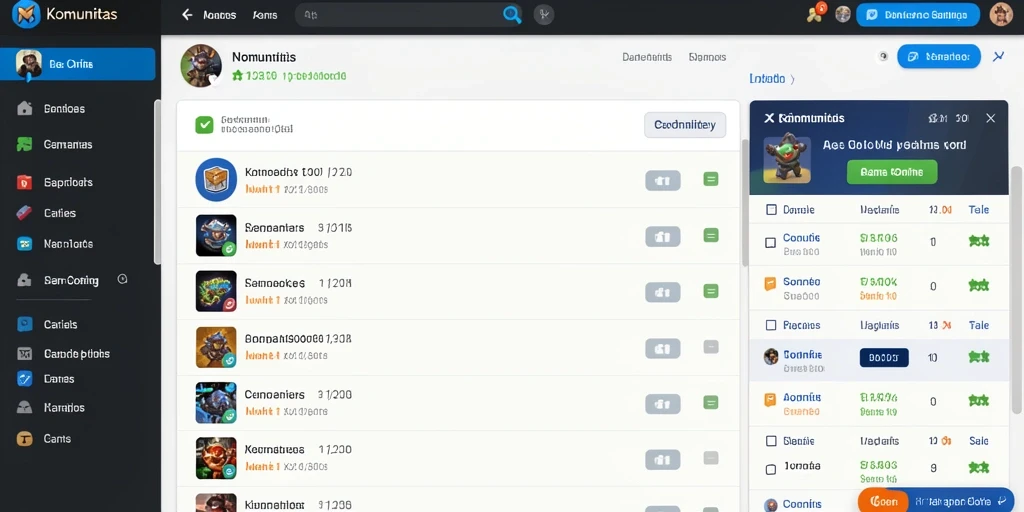Check the Tomota row checkbox
The height and width of the screenshot is (512, 1024).
771,469
